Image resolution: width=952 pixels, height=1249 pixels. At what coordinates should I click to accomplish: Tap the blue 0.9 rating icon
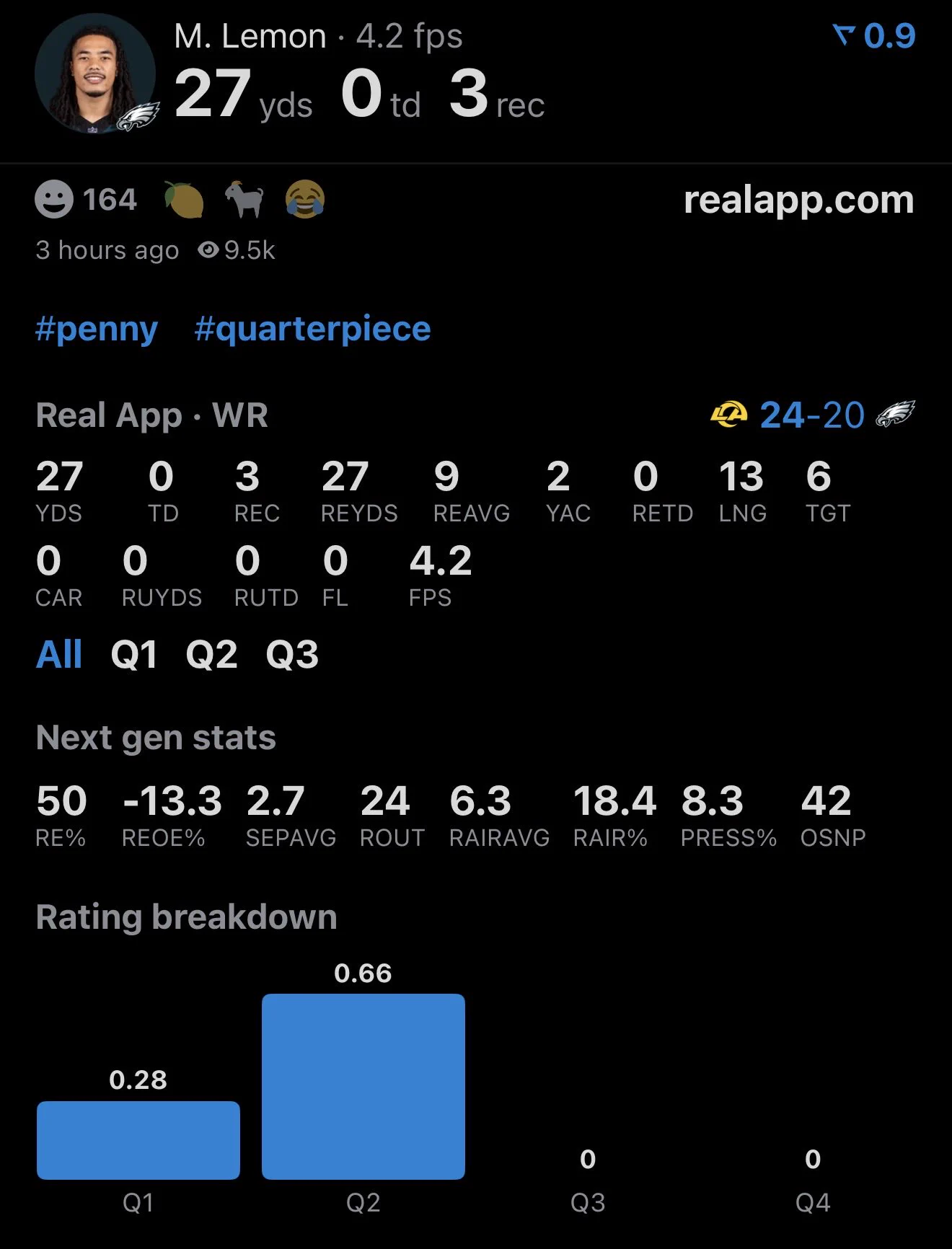pos(843,35)
